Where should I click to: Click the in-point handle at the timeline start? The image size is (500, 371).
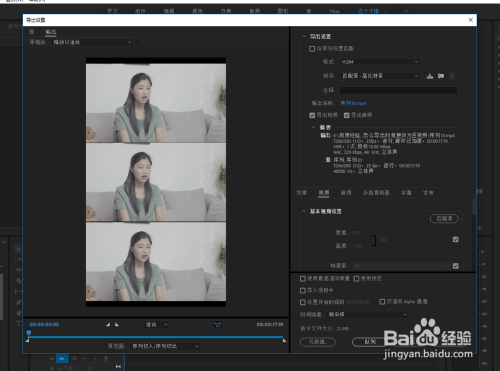coord(27,340)
